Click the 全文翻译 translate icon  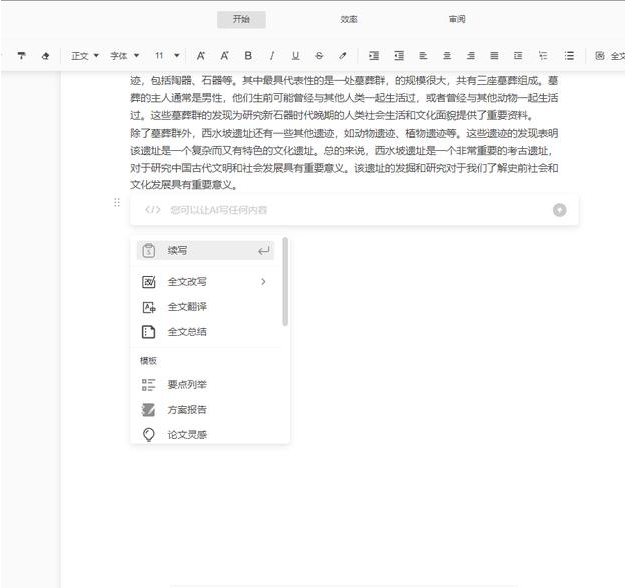click(149, 307)
